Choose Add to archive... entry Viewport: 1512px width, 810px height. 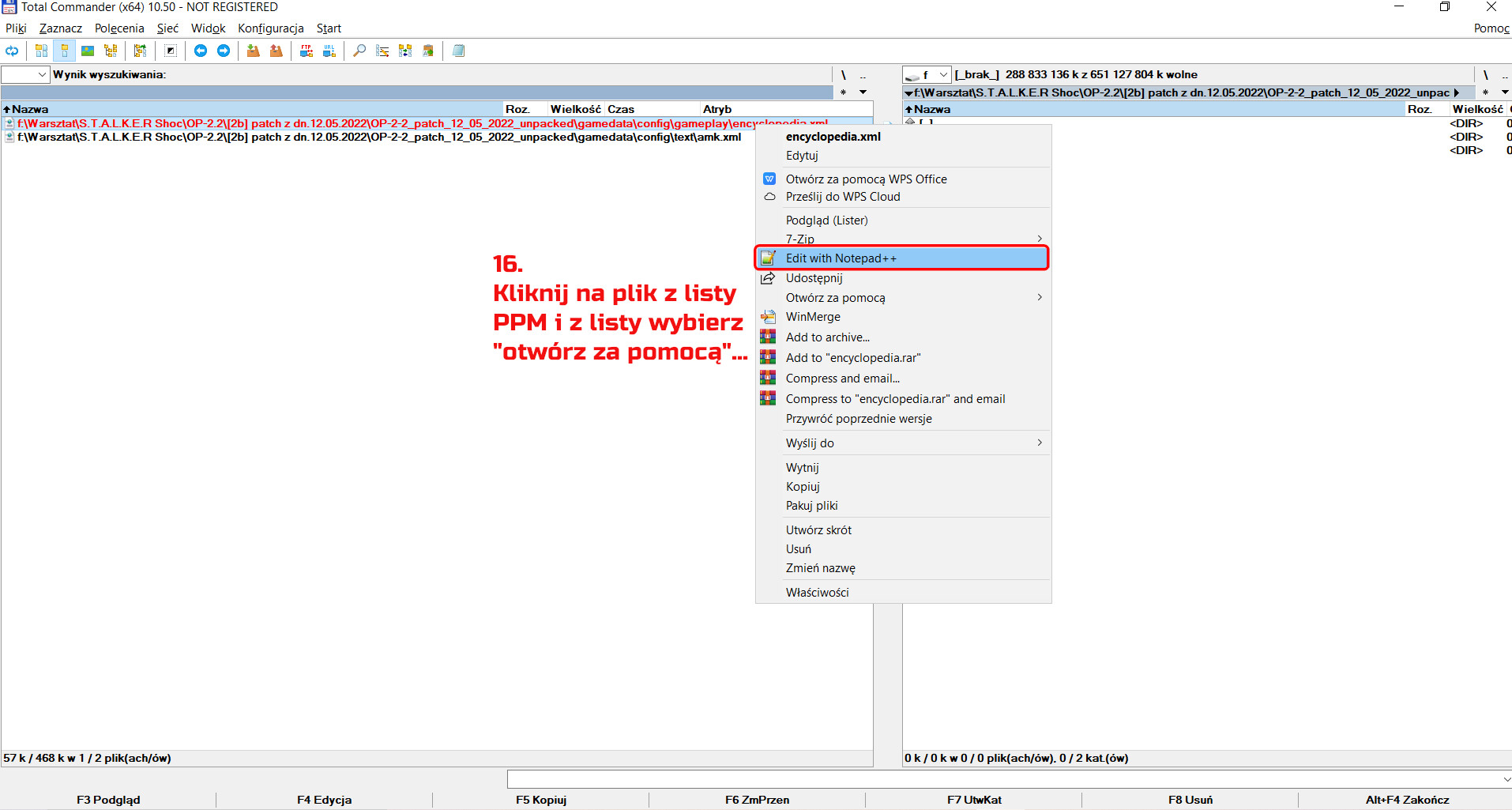pos(902,337)
